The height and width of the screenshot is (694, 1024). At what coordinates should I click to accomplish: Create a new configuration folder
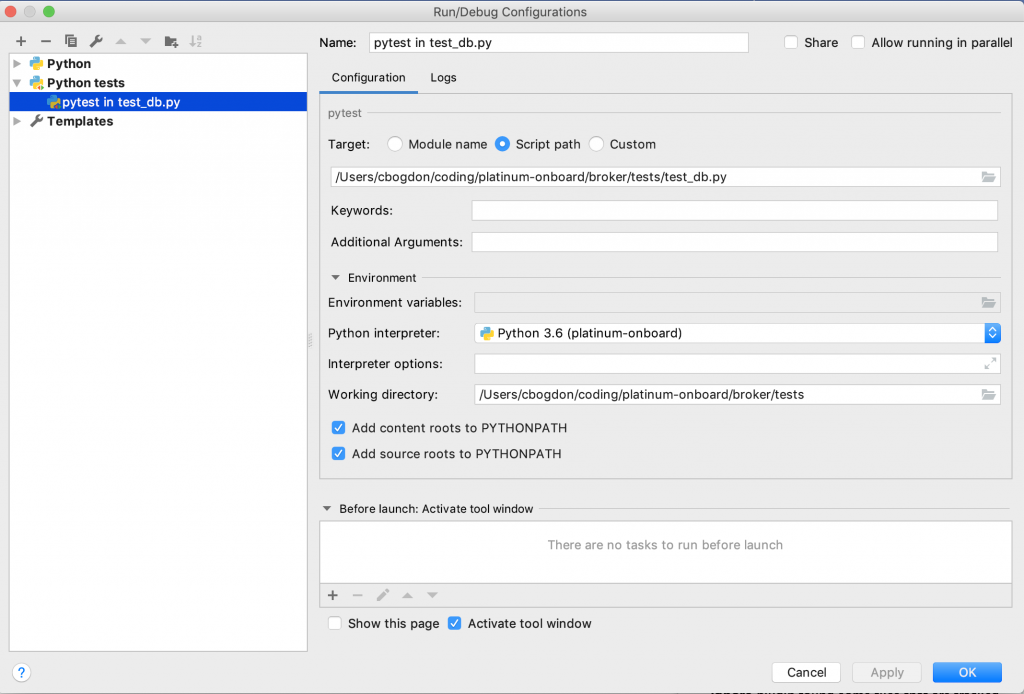[170, 41]
